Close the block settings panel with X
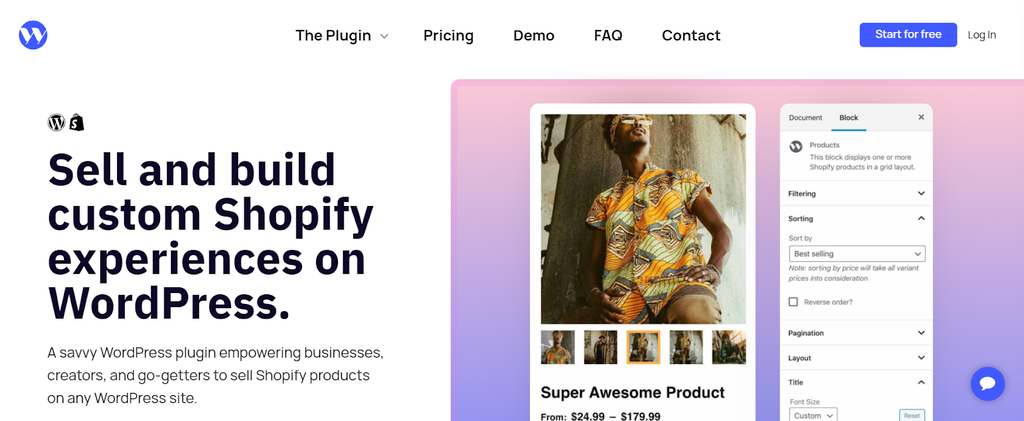The image size is (1024, 421). point(921,117)
